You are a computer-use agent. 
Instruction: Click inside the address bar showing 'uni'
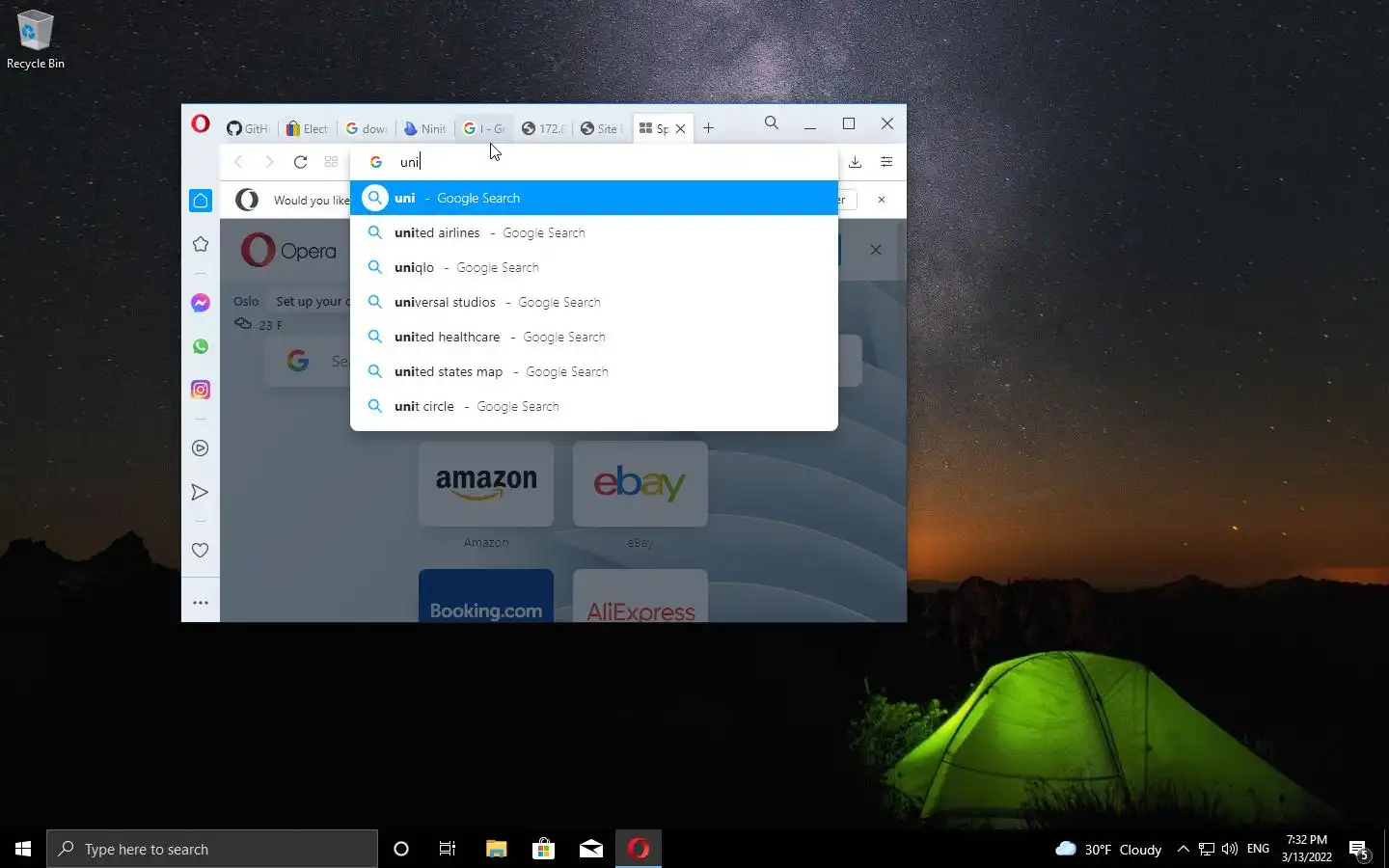point(594,162)
